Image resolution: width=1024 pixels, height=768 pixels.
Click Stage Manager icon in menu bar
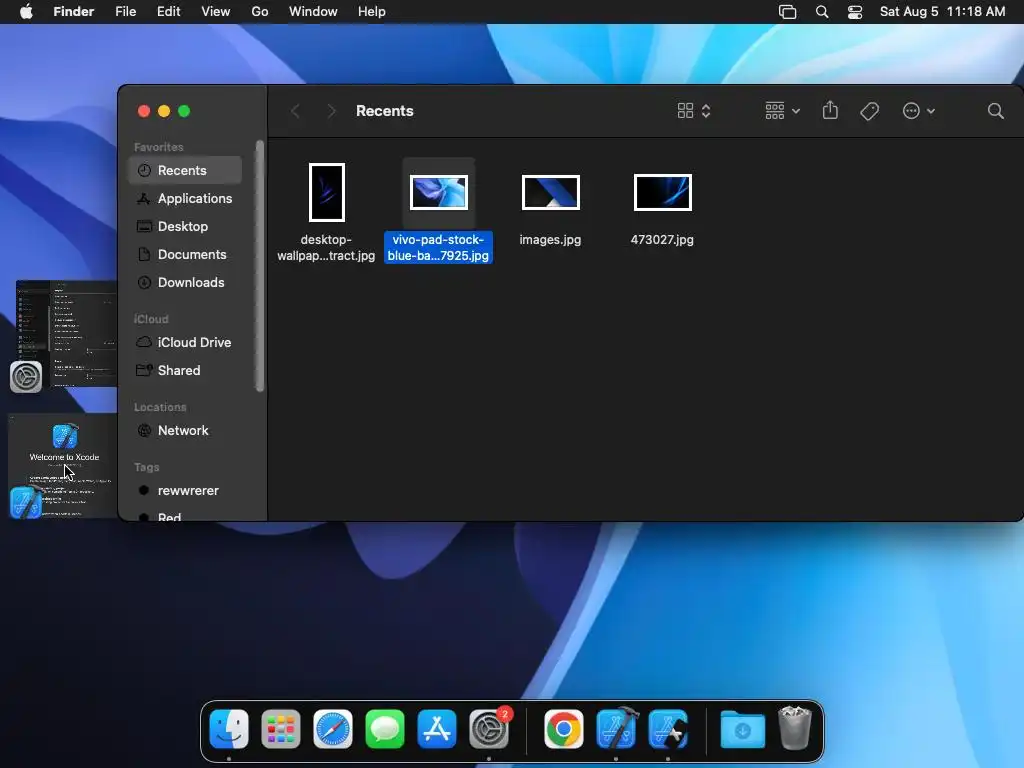(x=788, y=12)
